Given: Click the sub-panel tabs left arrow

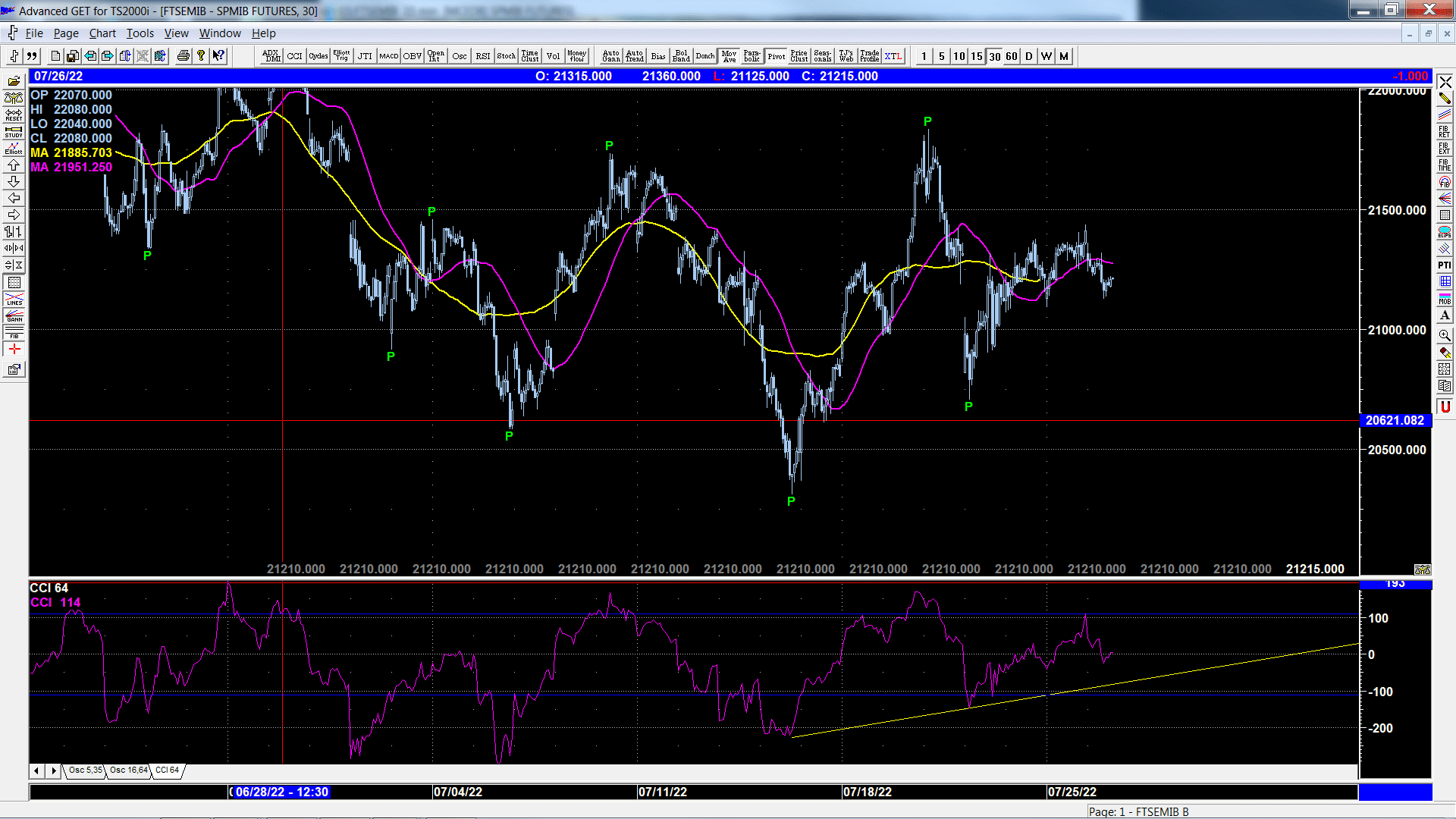Looking at the screenshot, I should coord(36,770).
